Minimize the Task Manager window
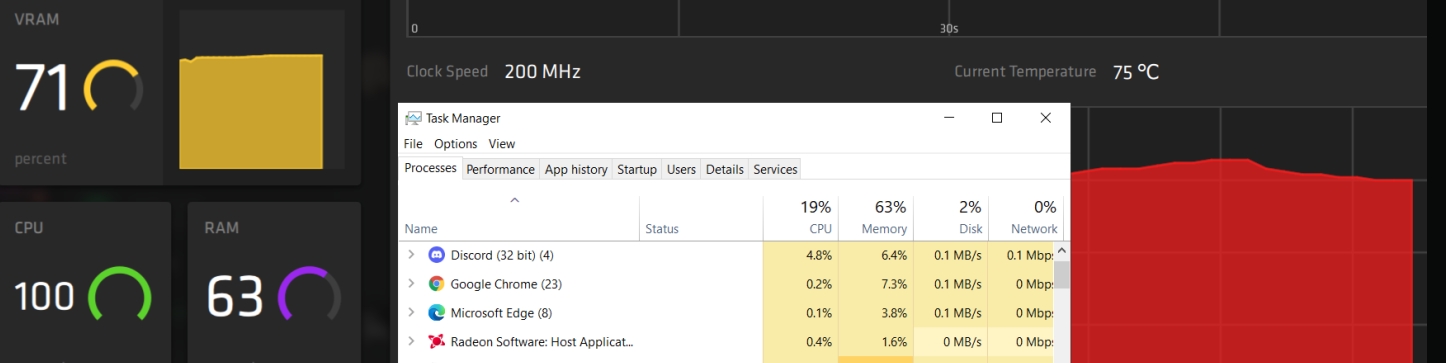Image resolution: width=1446 pixels, height=363 pixels. [x=949, y=118]
